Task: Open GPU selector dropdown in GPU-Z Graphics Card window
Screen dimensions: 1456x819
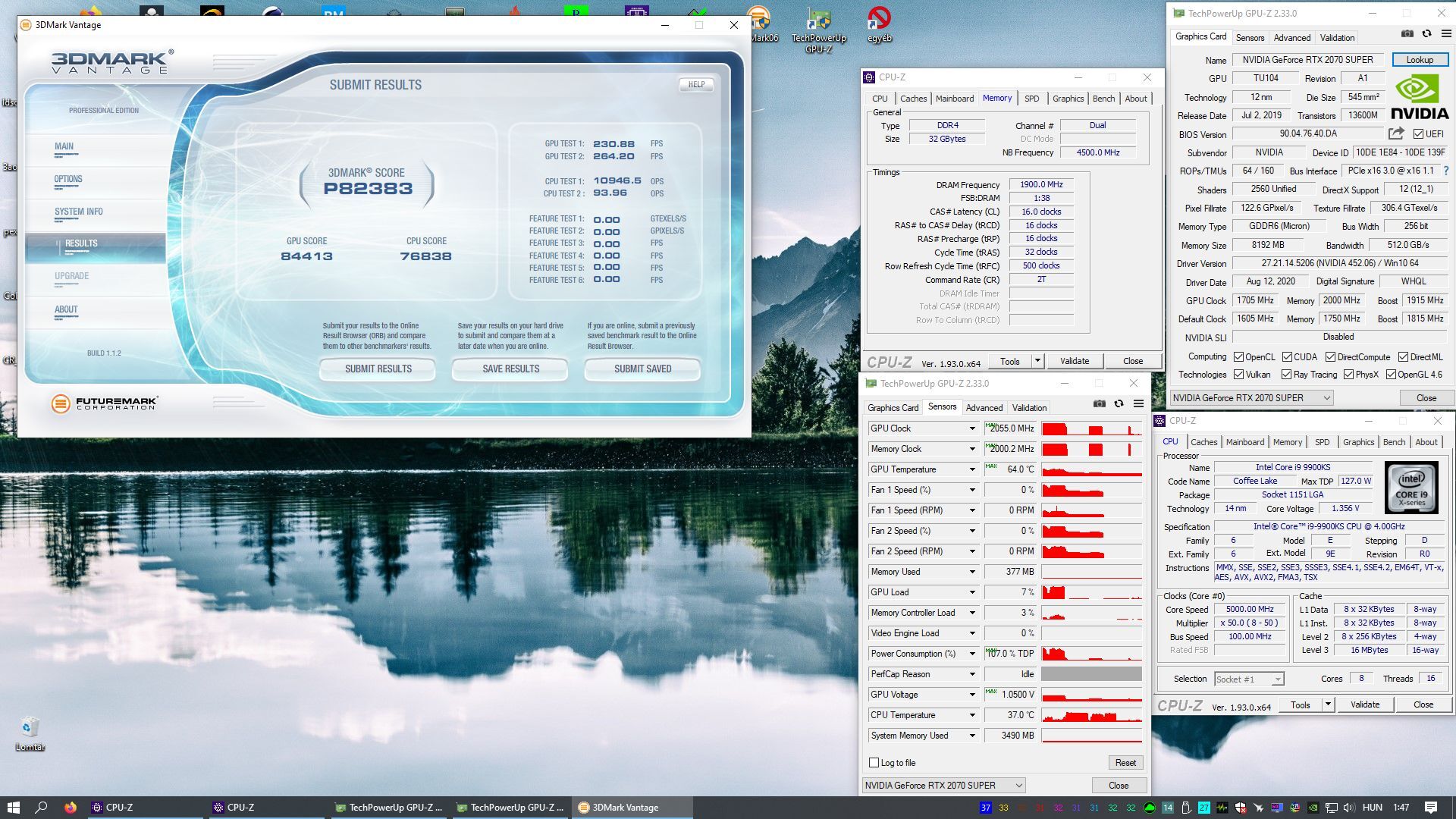Action: point(1251,398)
